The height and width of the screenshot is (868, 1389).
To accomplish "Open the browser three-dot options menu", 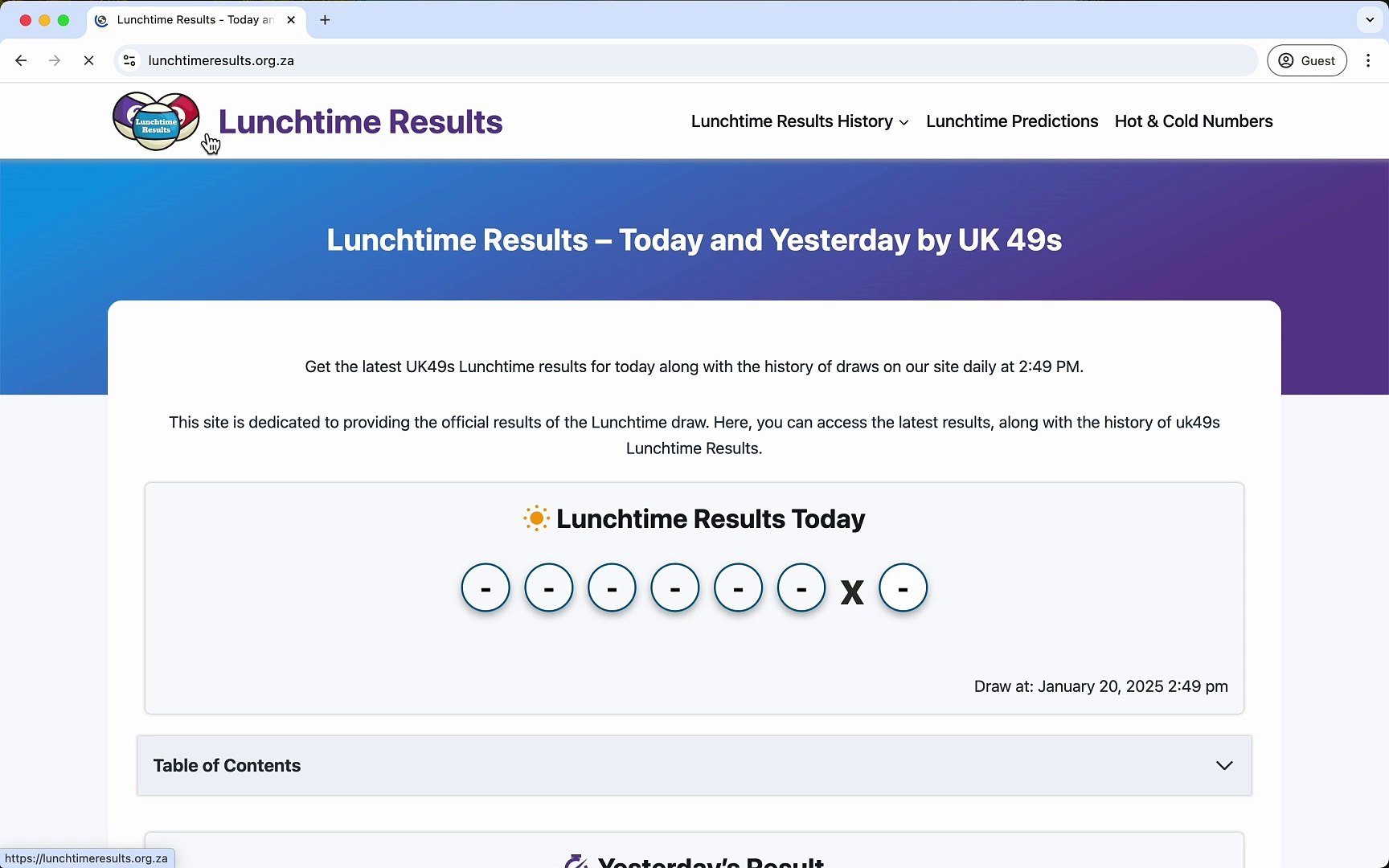I will pos(1369,60).
